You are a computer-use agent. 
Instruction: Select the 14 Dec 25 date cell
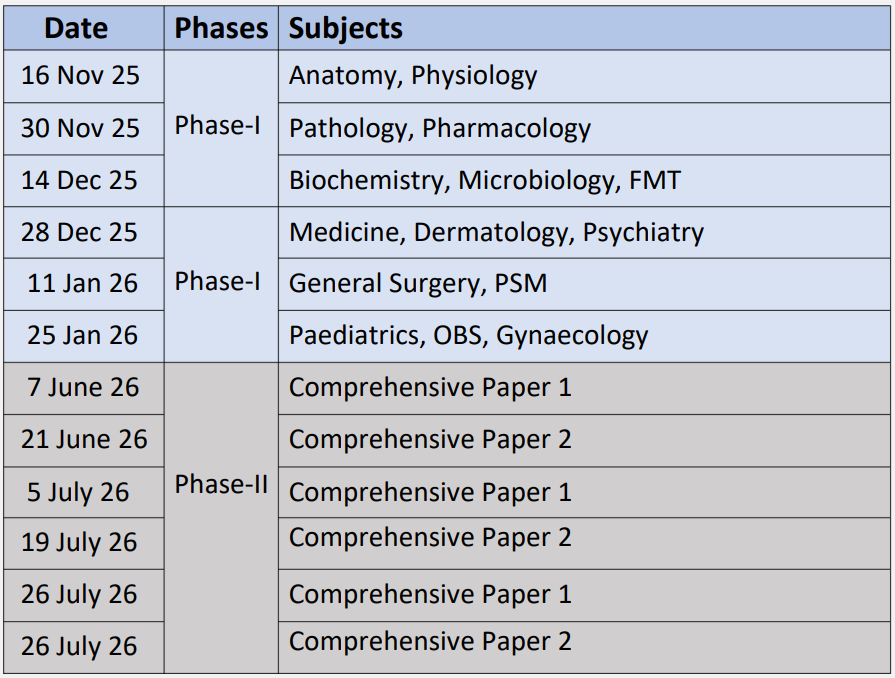click(x=80, y=180)
